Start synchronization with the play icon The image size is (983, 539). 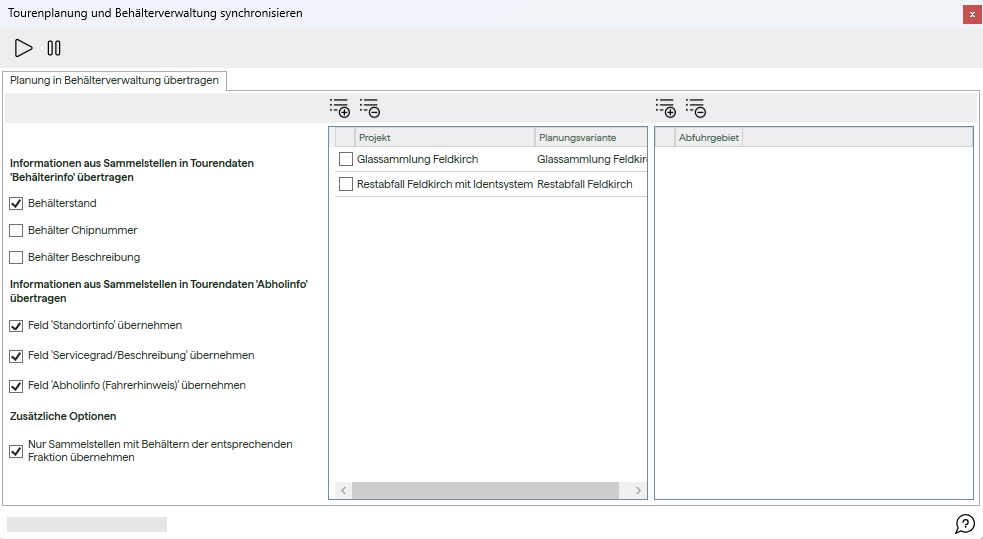pos(23,48)
